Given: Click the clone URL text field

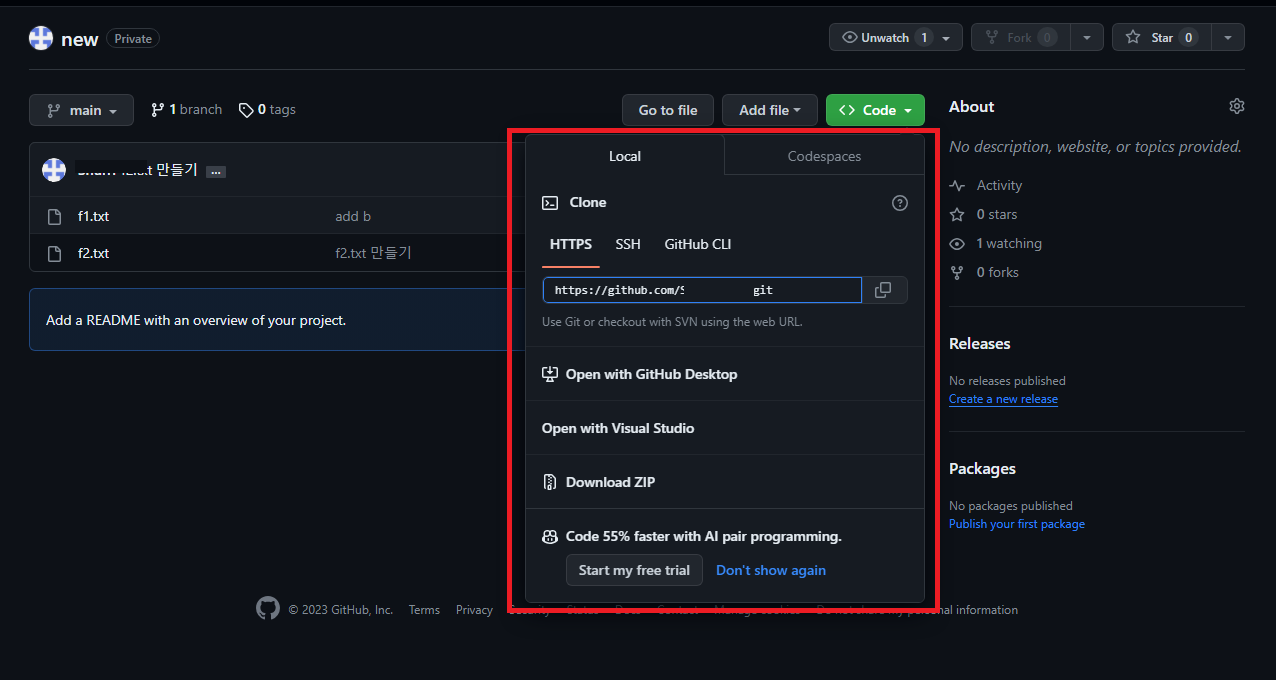Looking at the screenshot, I should click(702, 290).
